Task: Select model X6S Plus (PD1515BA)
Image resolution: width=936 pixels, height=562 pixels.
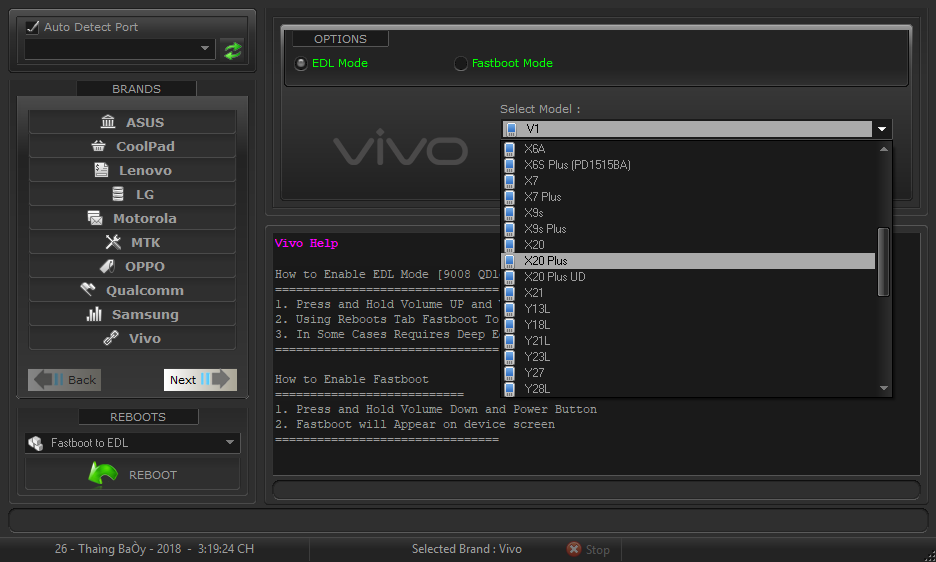Action: pos(688,165)
